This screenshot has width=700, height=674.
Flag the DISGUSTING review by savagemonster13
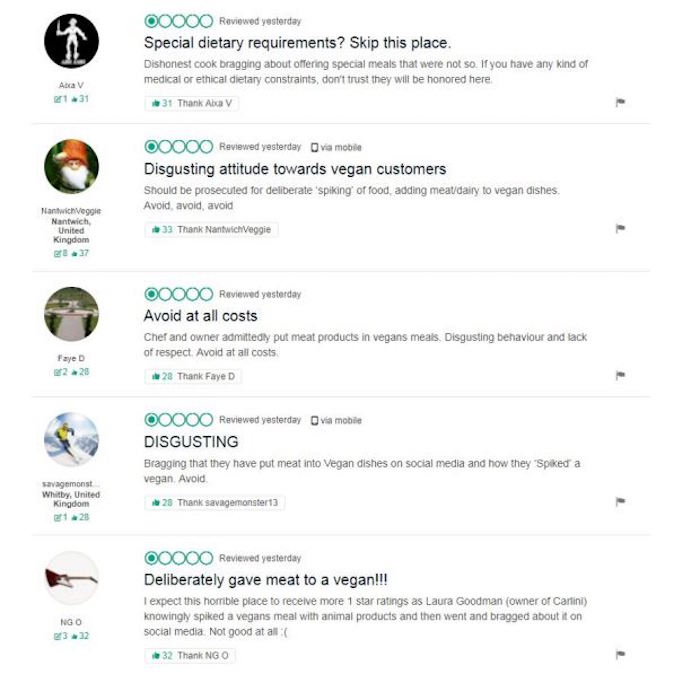click(620, 502)
